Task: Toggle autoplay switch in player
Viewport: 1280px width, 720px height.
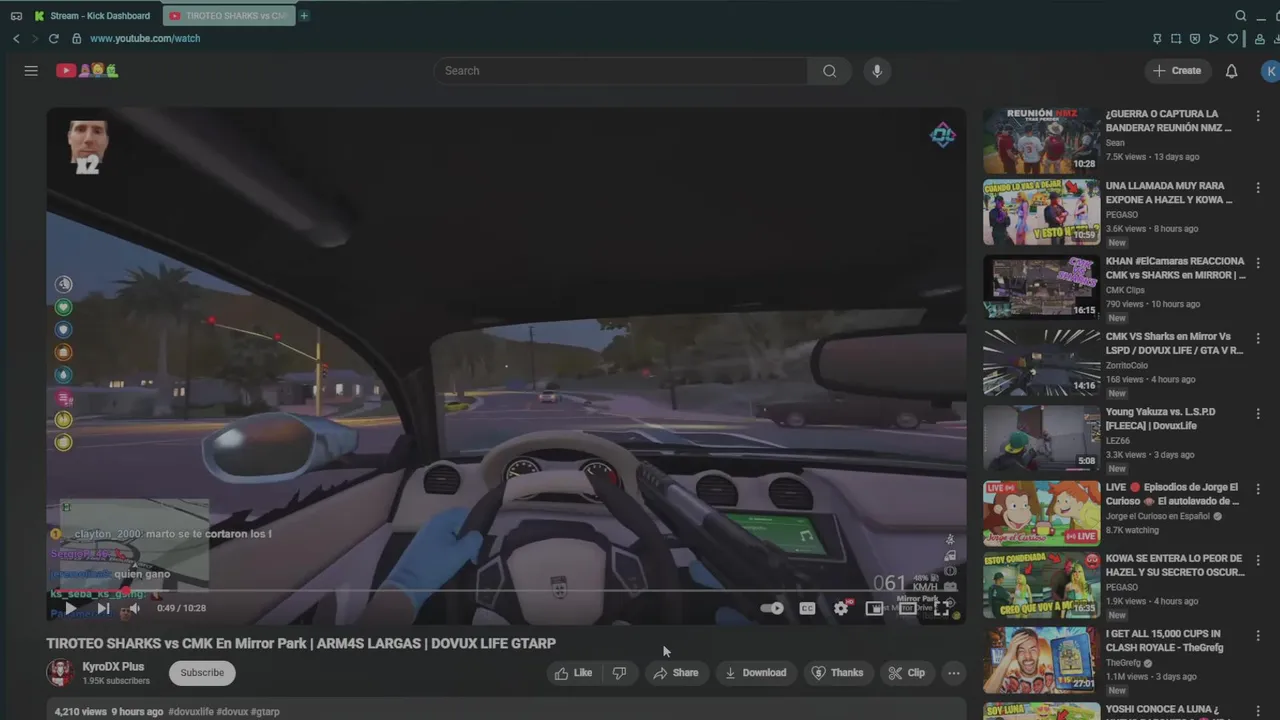Action: (772, 608)
